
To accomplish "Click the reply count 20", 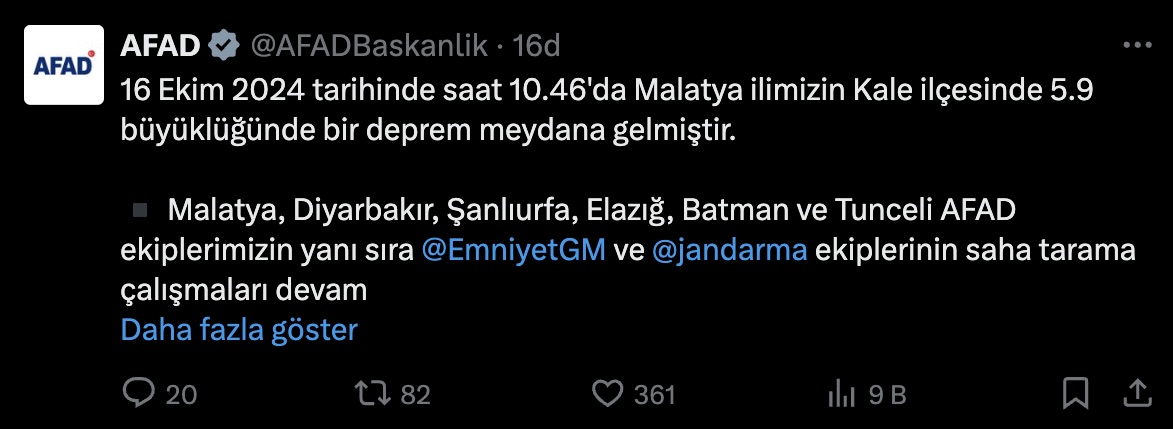I will click(181, 395).
